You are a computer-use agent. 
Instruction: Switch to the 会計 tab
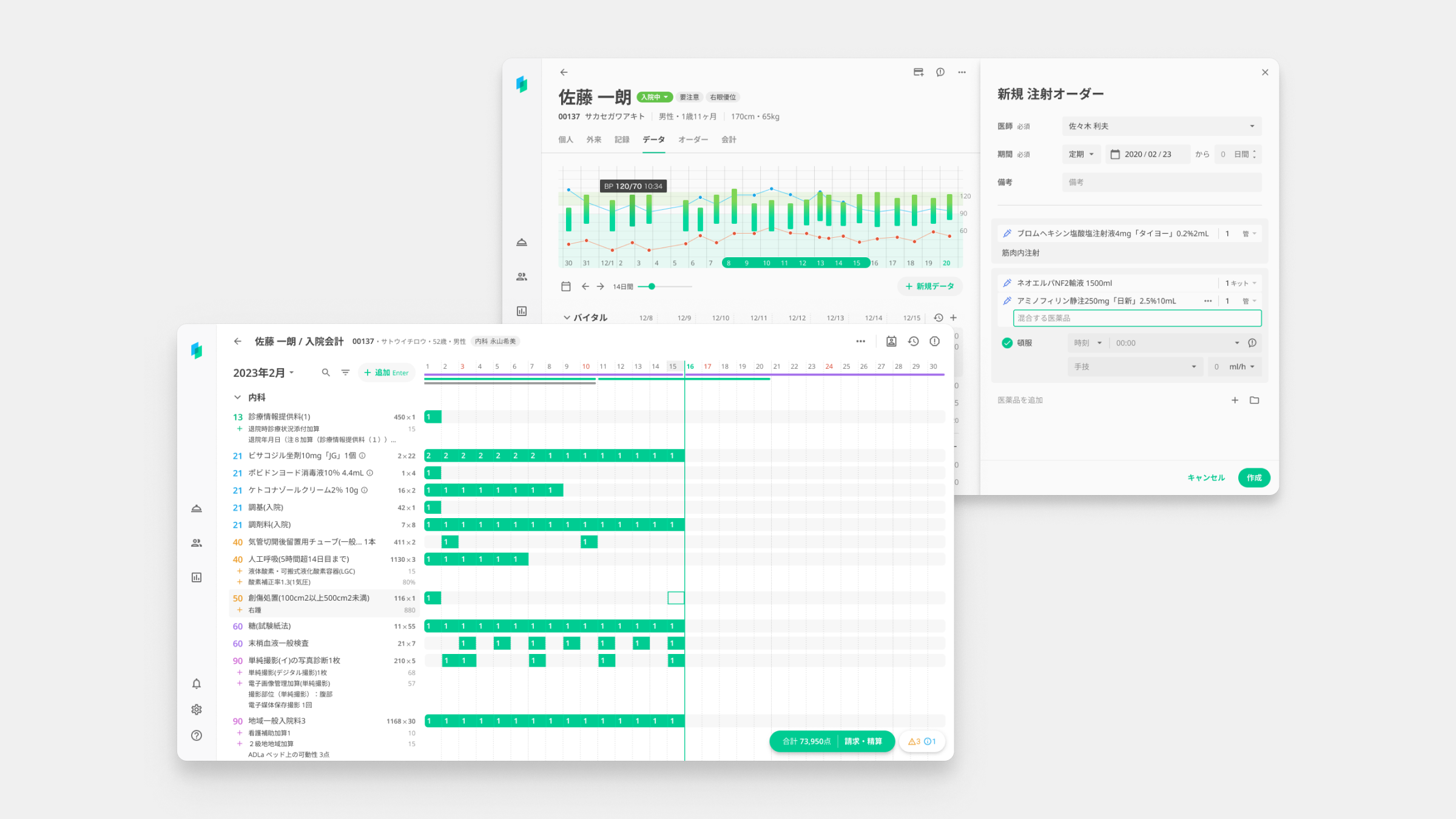pos(728,140)
